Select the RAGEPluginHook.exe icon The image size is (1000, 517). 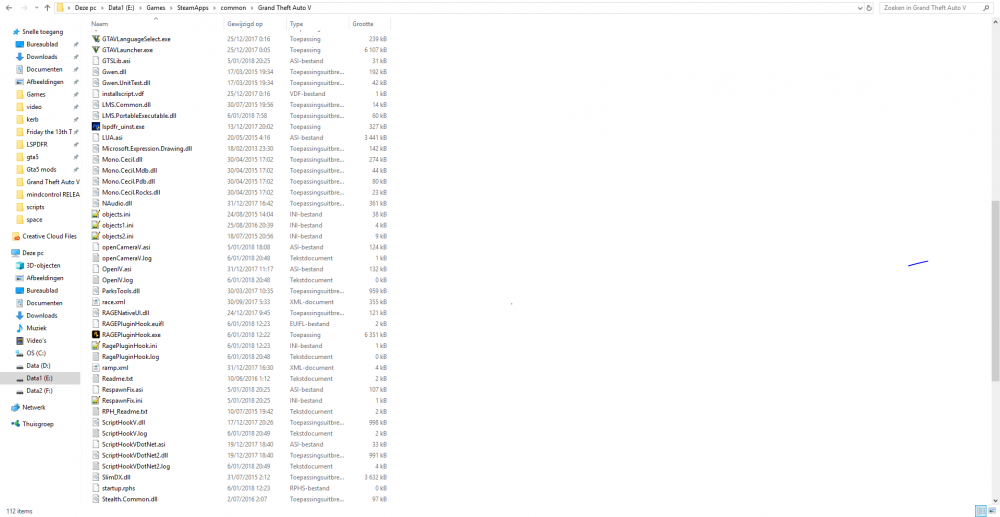pyautogui.click(x=96, y=335)
